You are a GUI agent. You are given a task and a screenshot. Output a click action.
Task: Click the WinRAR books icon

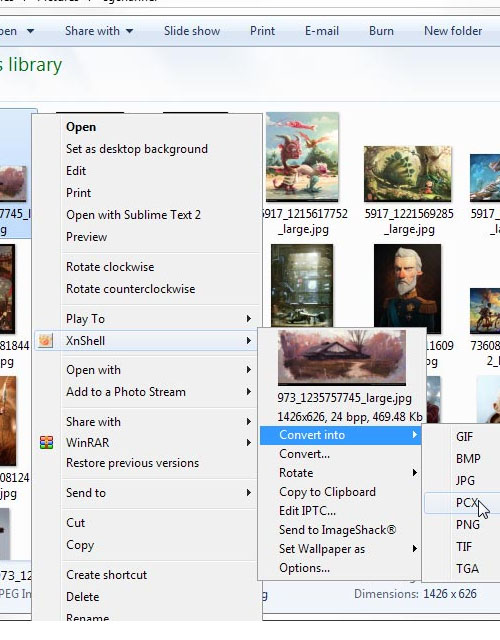pos(46,442)
